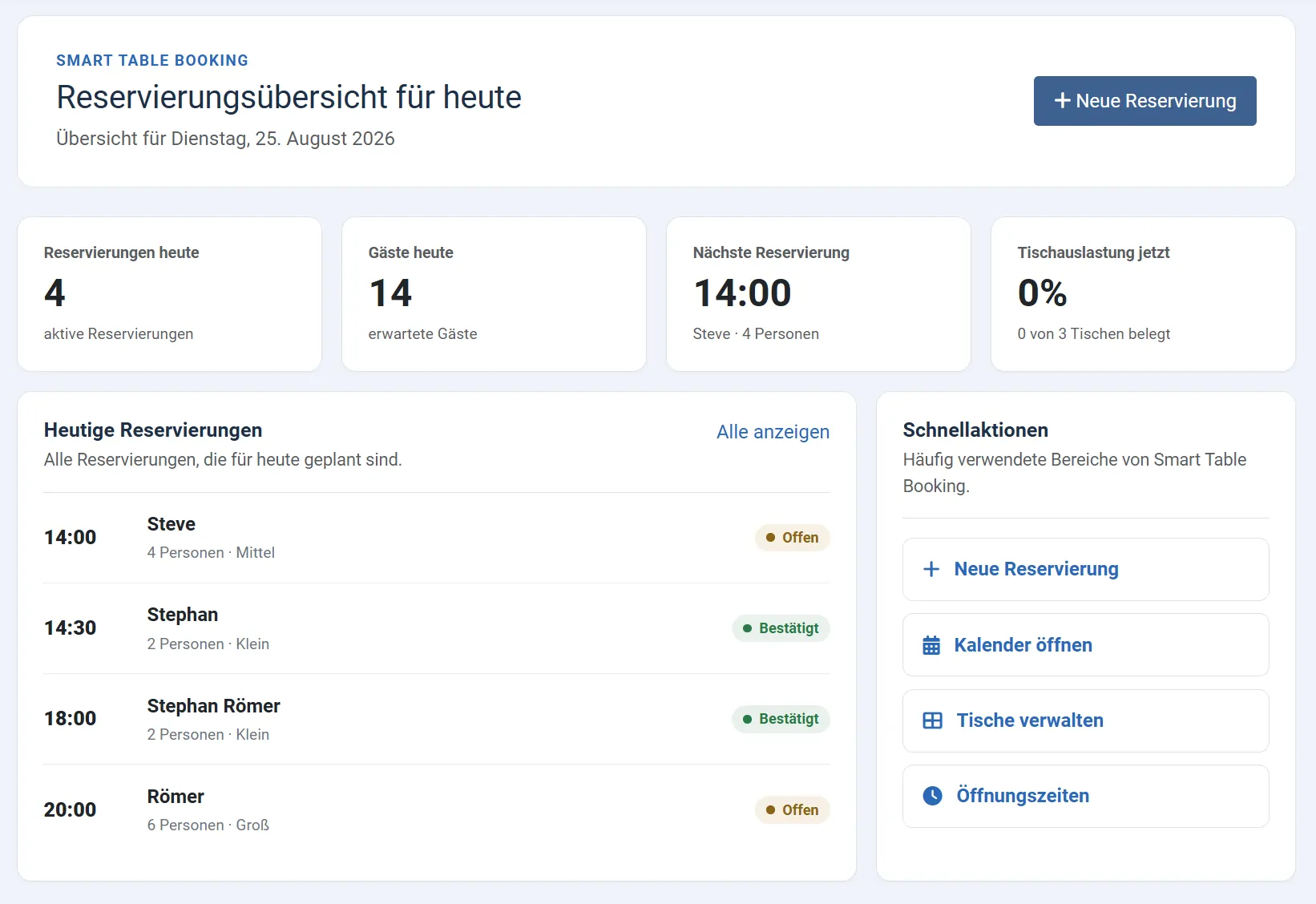The width and height of the screenshot is (1316, 904).
Task: Click the Tischauslastung jetzt value 0%
Action: point(1042,293)
